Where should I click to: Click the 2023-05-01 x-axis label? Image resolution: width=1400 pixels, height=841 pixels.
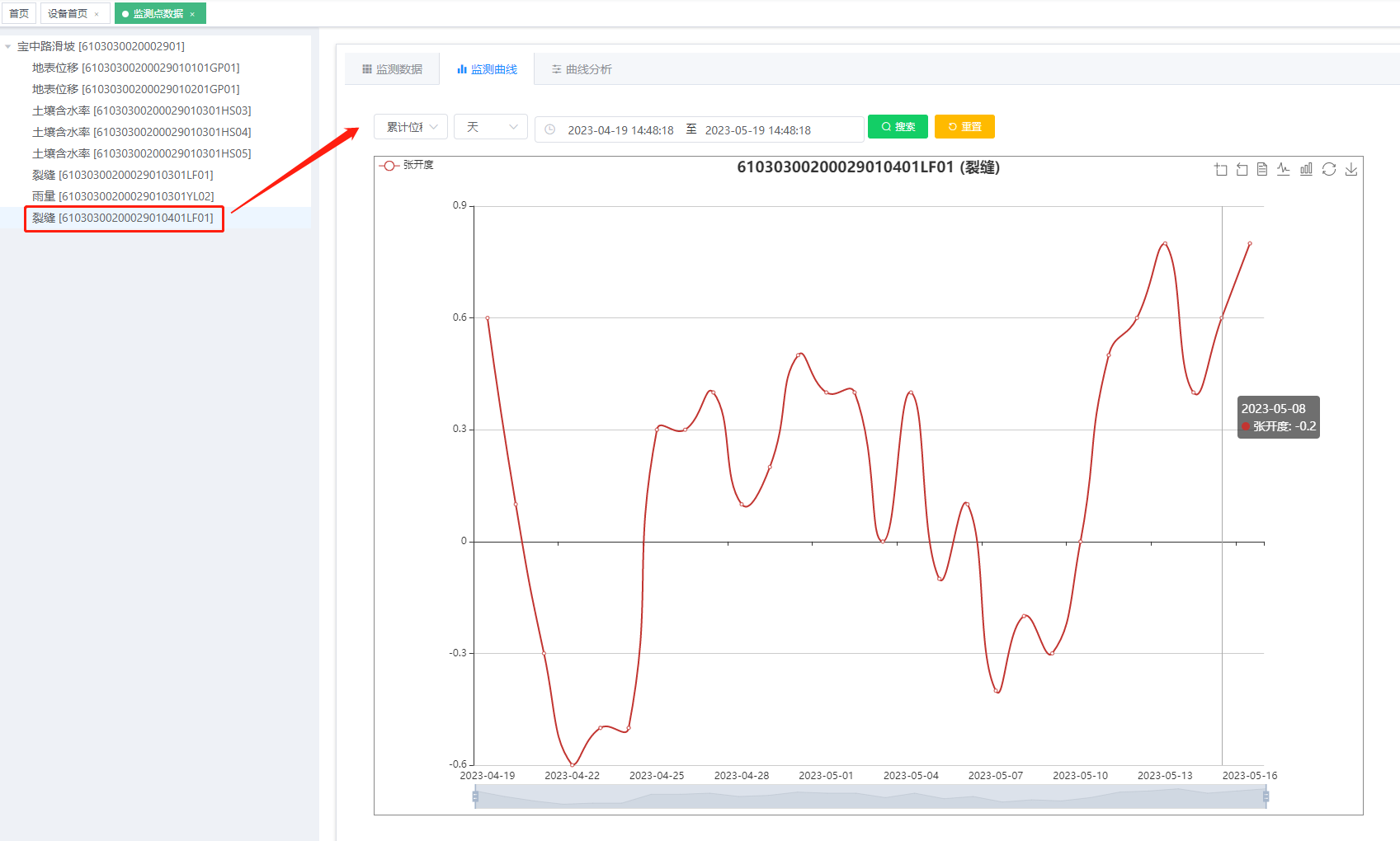point(826,776)
